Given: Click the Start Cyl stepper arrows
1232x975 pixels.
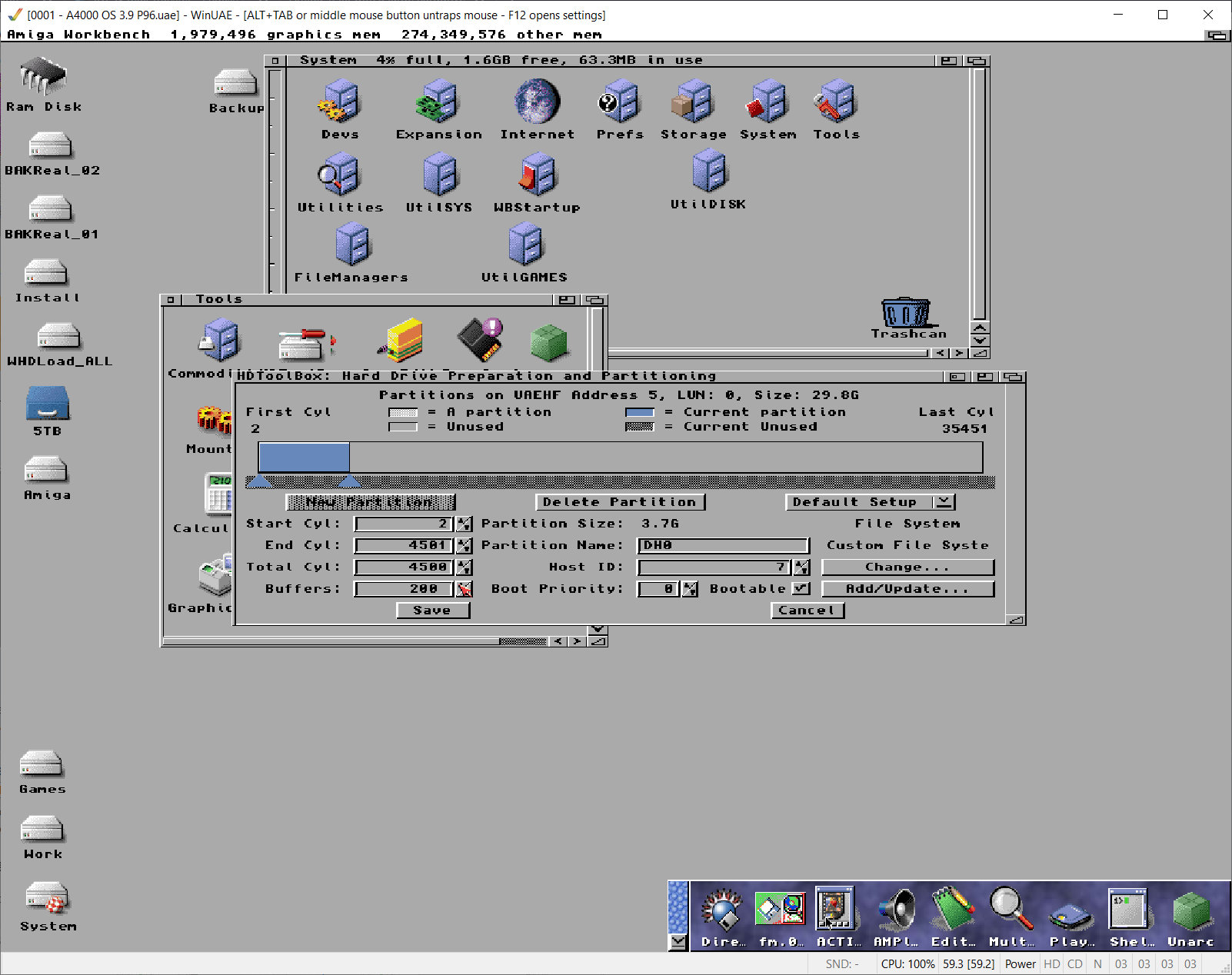Looking at the screenshot, I should 464,524.
